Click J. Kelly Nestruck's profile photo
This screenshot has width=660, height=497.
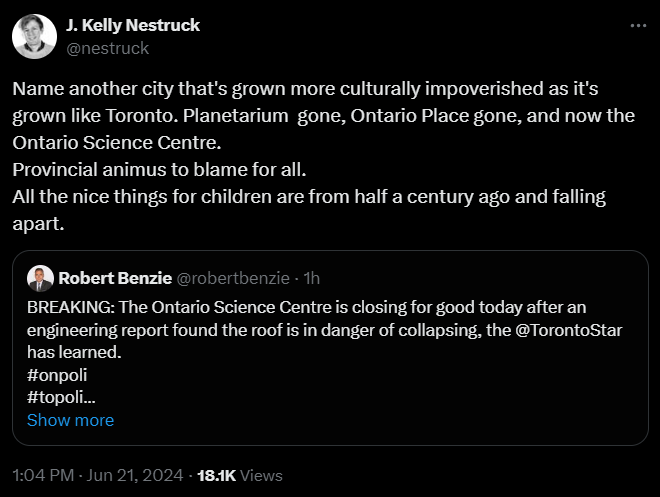pyautogui.click(x=33, y=37)
